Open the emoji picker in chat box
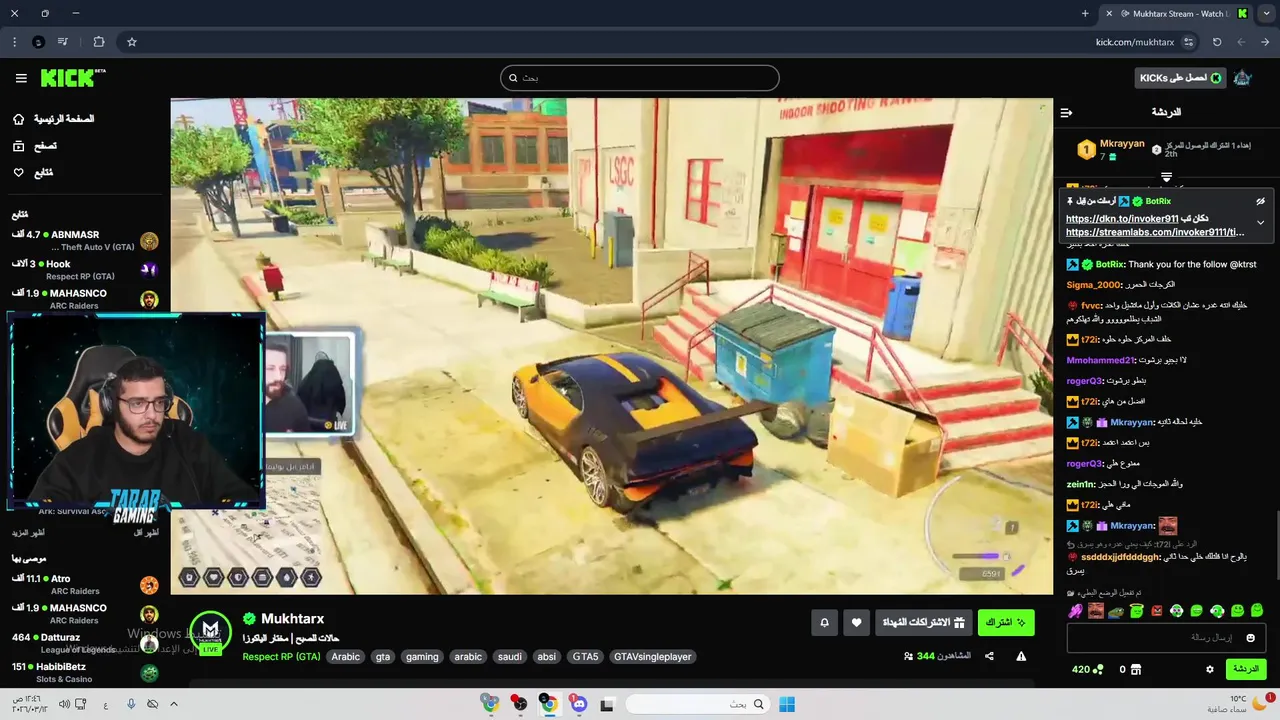The image size is (1280, 720). 1250,638
